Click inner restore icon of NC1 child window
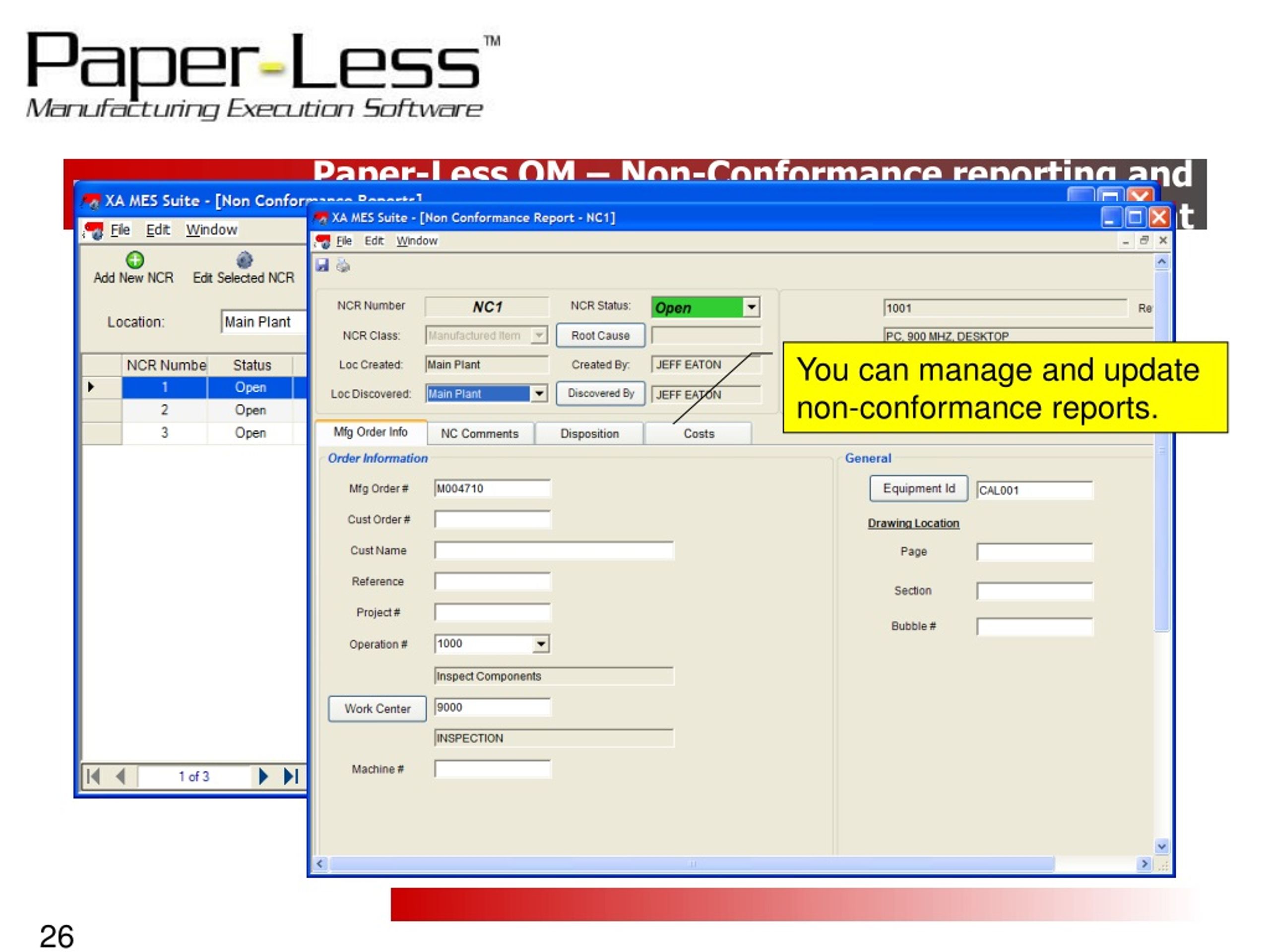This screenshot has width=1270, height=952. point(1144,241)
